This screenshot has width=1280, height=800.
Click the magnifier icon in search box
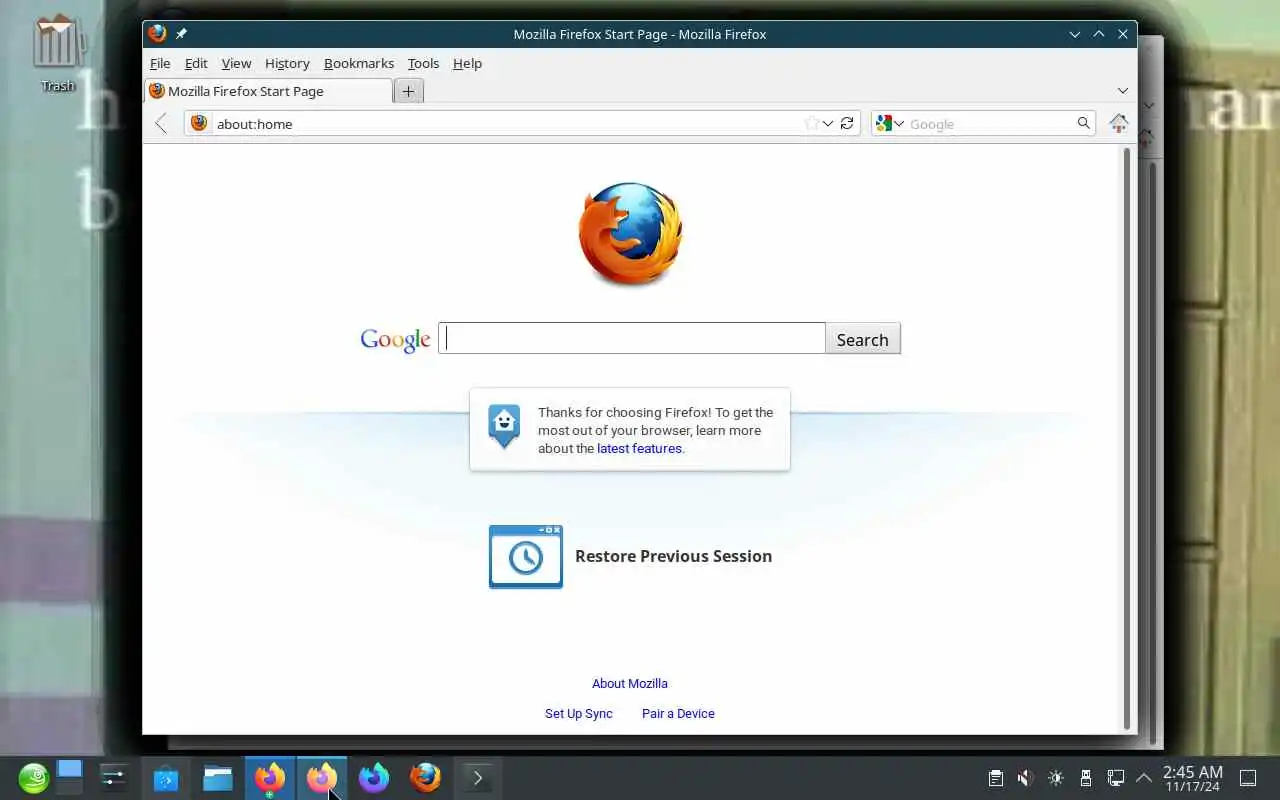pyautogui.click(x=1083, y=123)
